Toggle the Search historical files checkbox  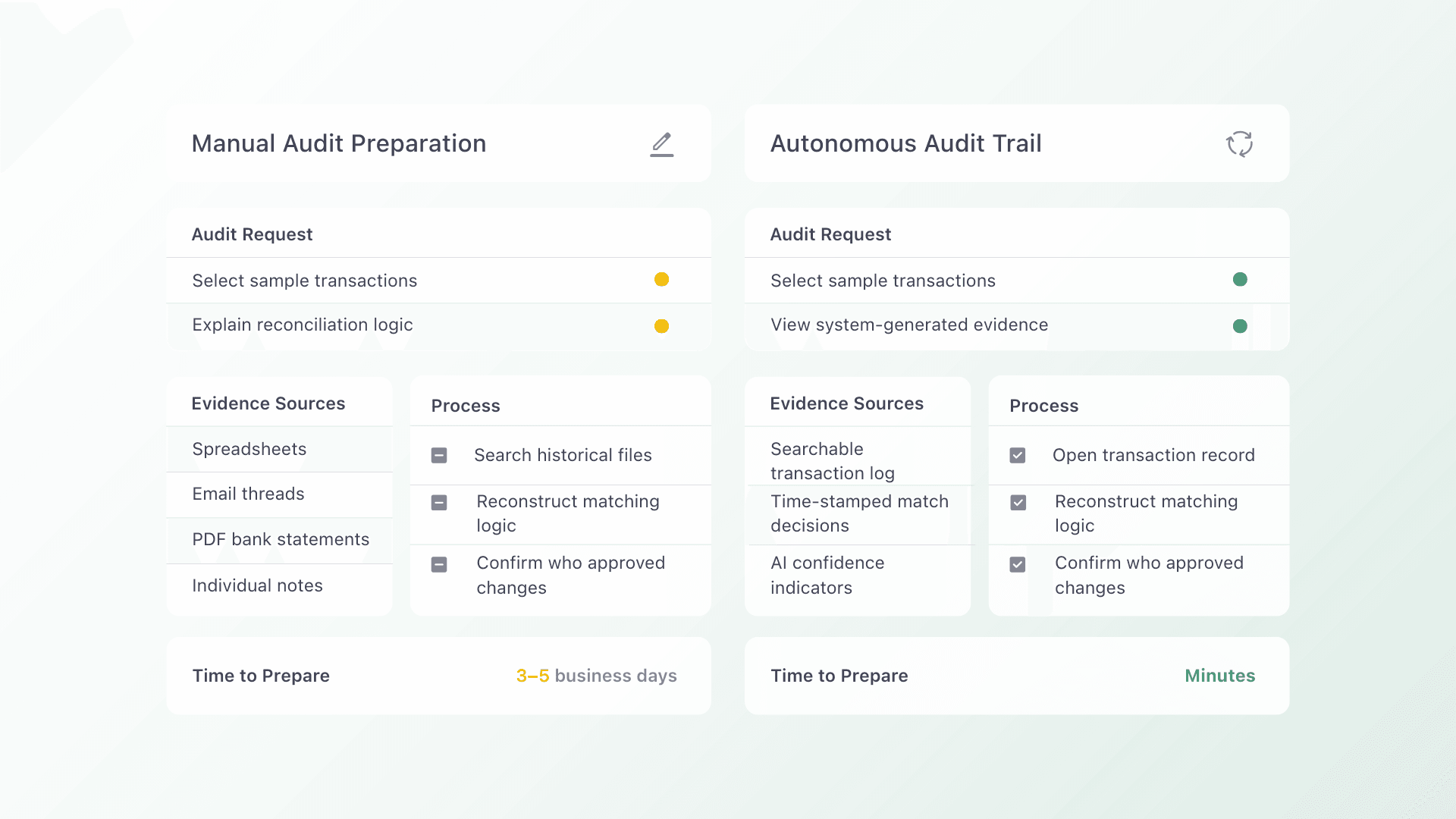pyautogui.click(x=439, y=456)
